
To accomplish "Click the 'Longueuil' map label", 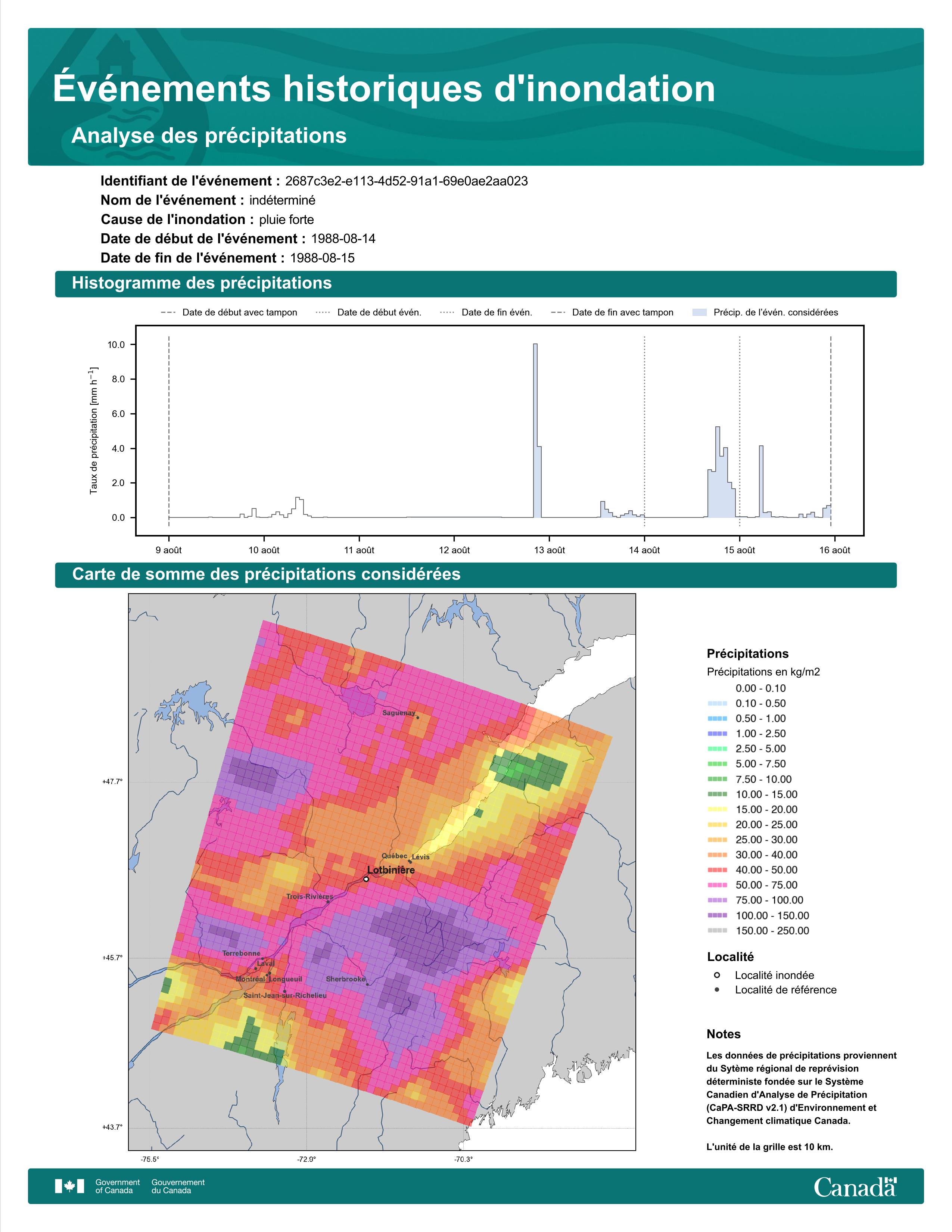I will tap(285, 979).
